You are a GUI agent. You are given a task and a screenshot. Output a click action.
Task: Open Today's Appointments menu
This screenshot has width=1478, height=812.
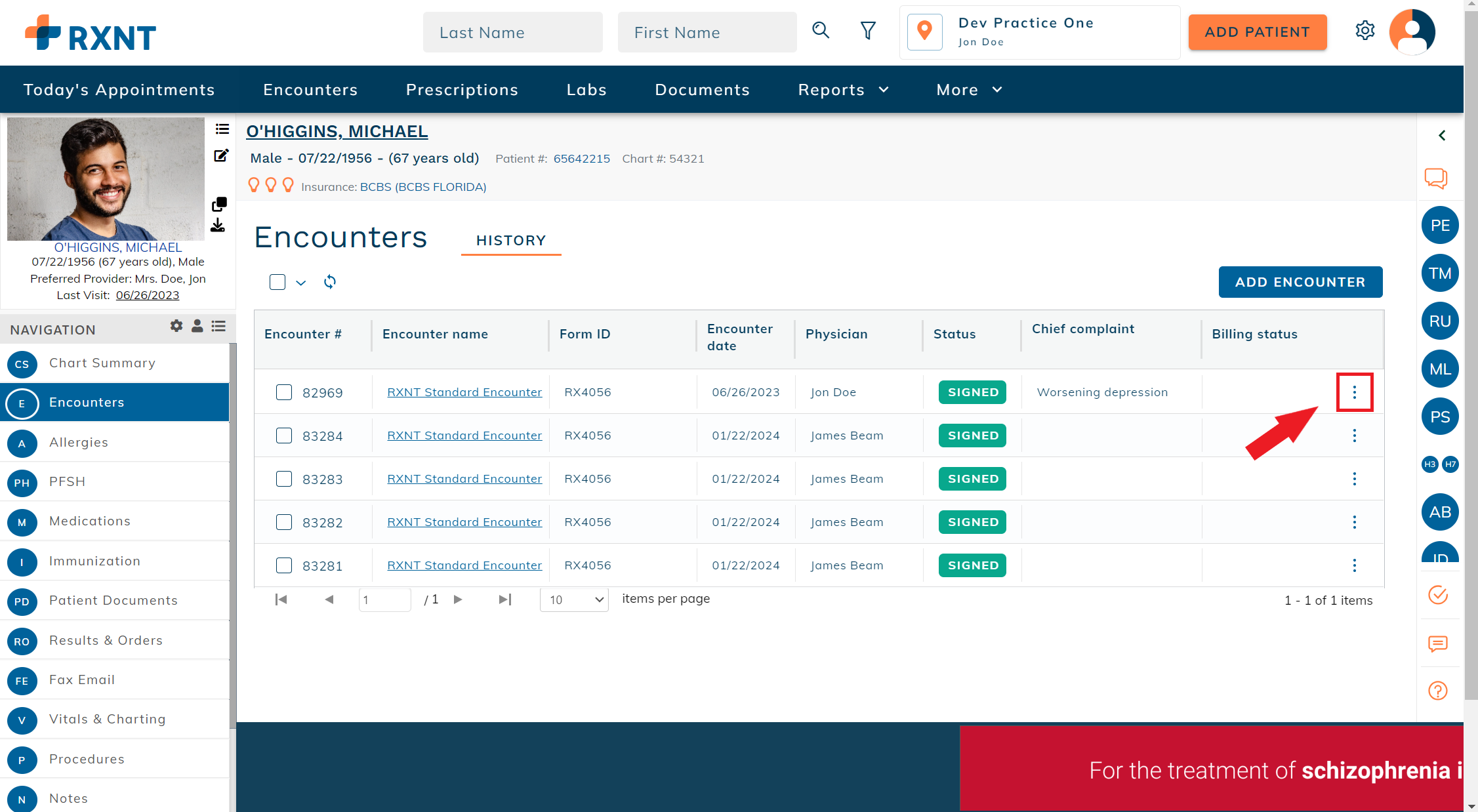[119, 90]
